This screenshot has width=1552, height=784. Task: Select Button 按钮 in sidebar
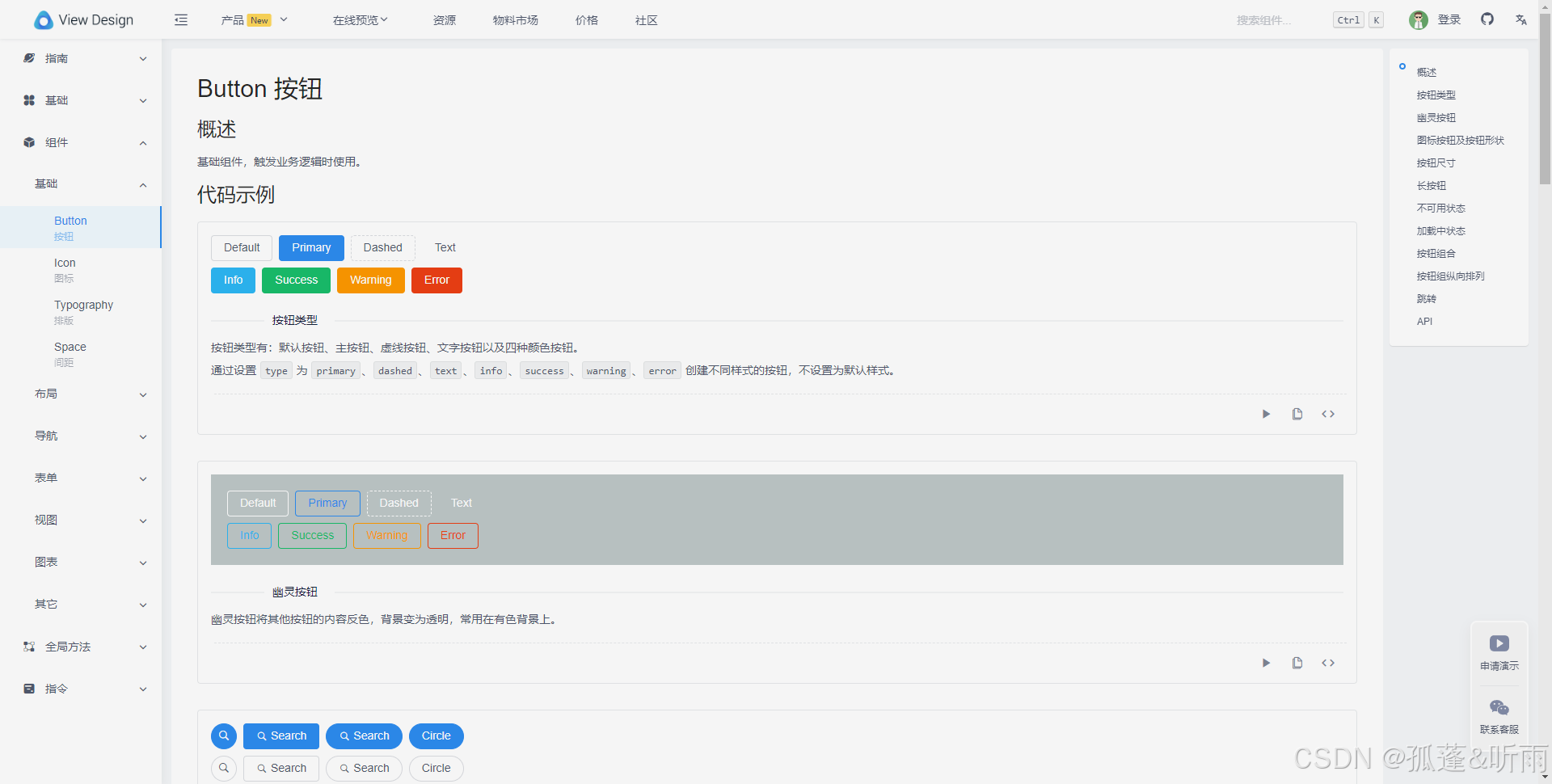(x=81, y=228)
